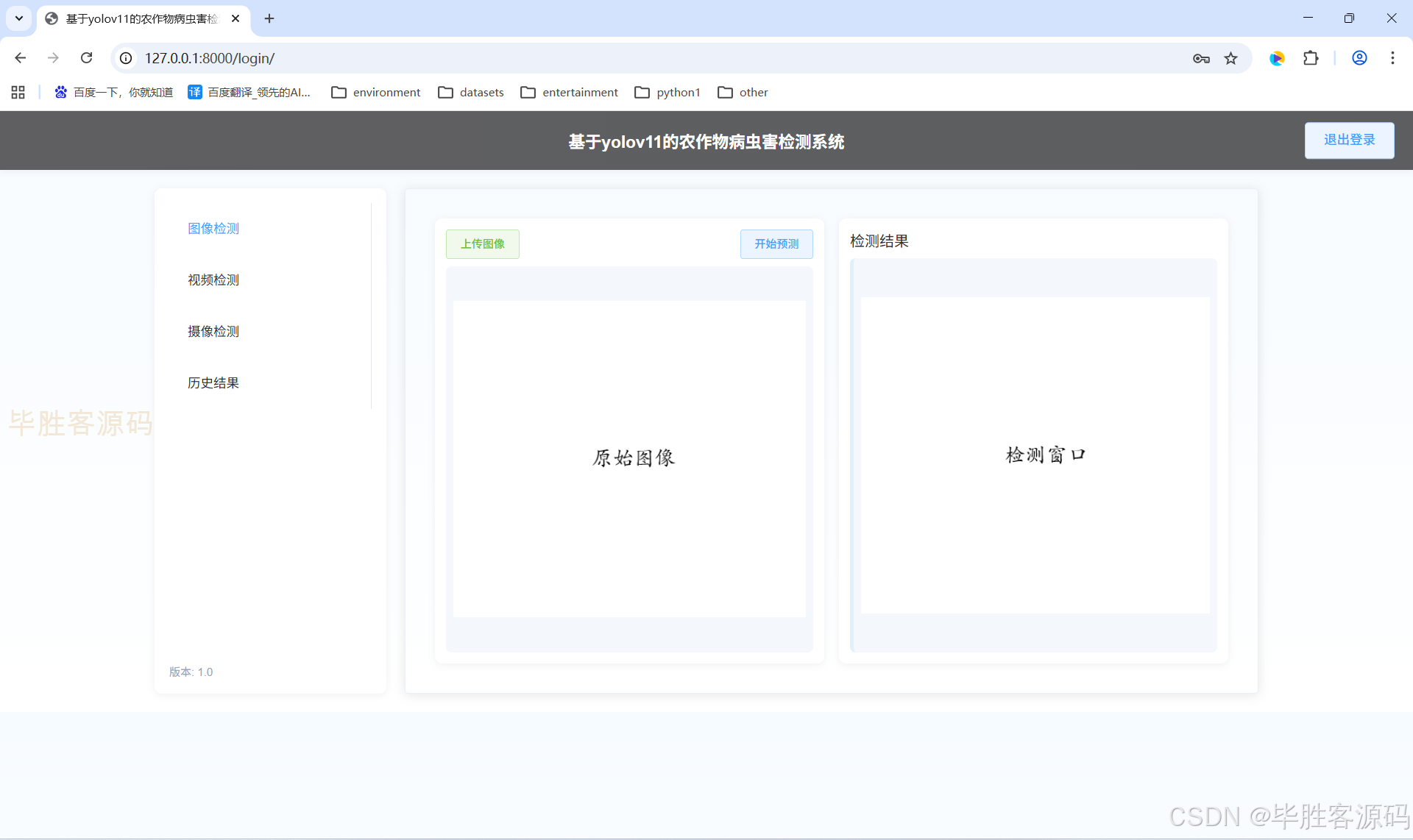Expand the tab search dropdown arrow
This screenshot has height=840, width=1413.
[x=19, y=18]
